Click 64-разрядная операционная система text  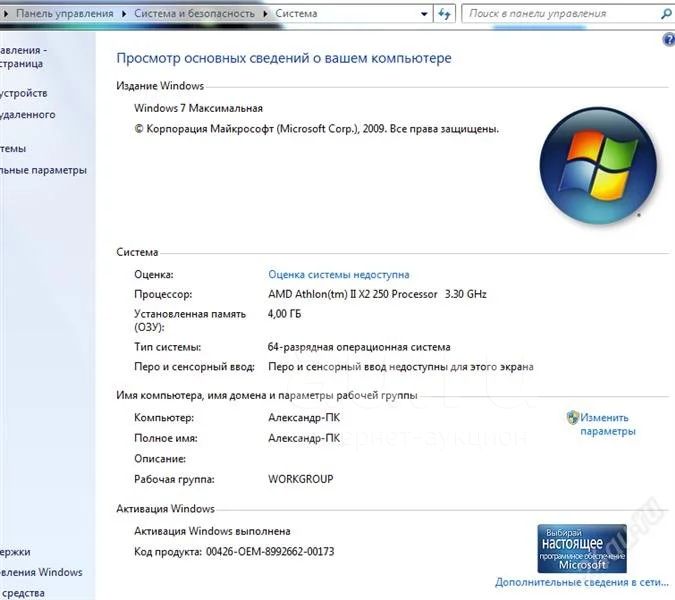[x=359, y=347]
